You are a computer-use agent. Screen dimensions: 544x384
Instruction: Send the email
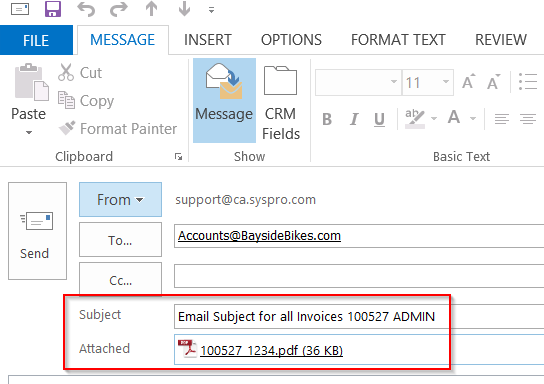point(37,231)
